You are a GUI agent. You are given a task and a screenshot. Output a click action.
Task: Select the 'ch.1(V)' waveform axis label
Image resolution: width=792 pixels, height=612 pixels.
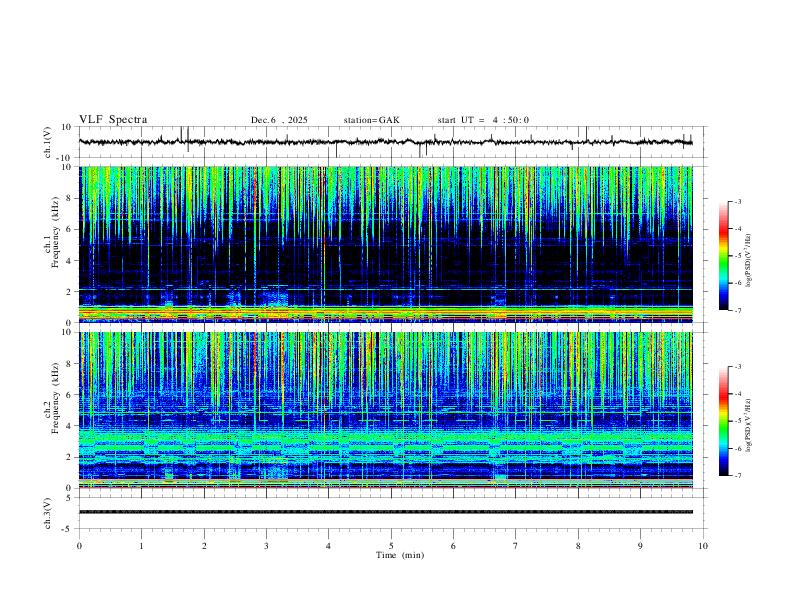(x=48, y=142)
